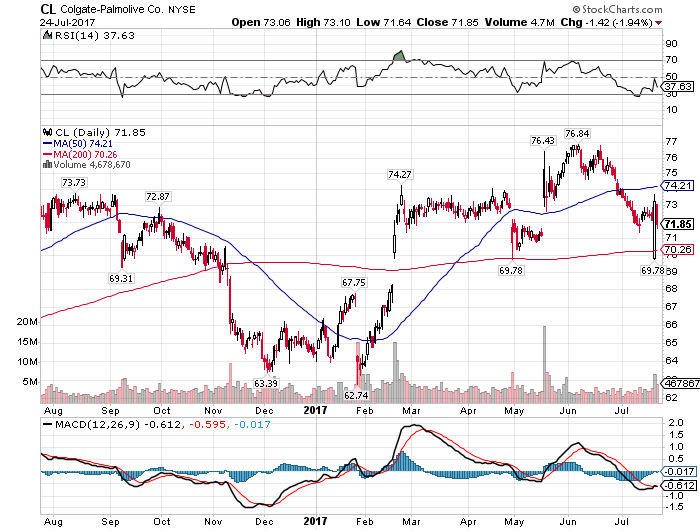Click the red 70.26 tag on price axis
This screenshot has height=530, width=700.
(x=678, y=249)
